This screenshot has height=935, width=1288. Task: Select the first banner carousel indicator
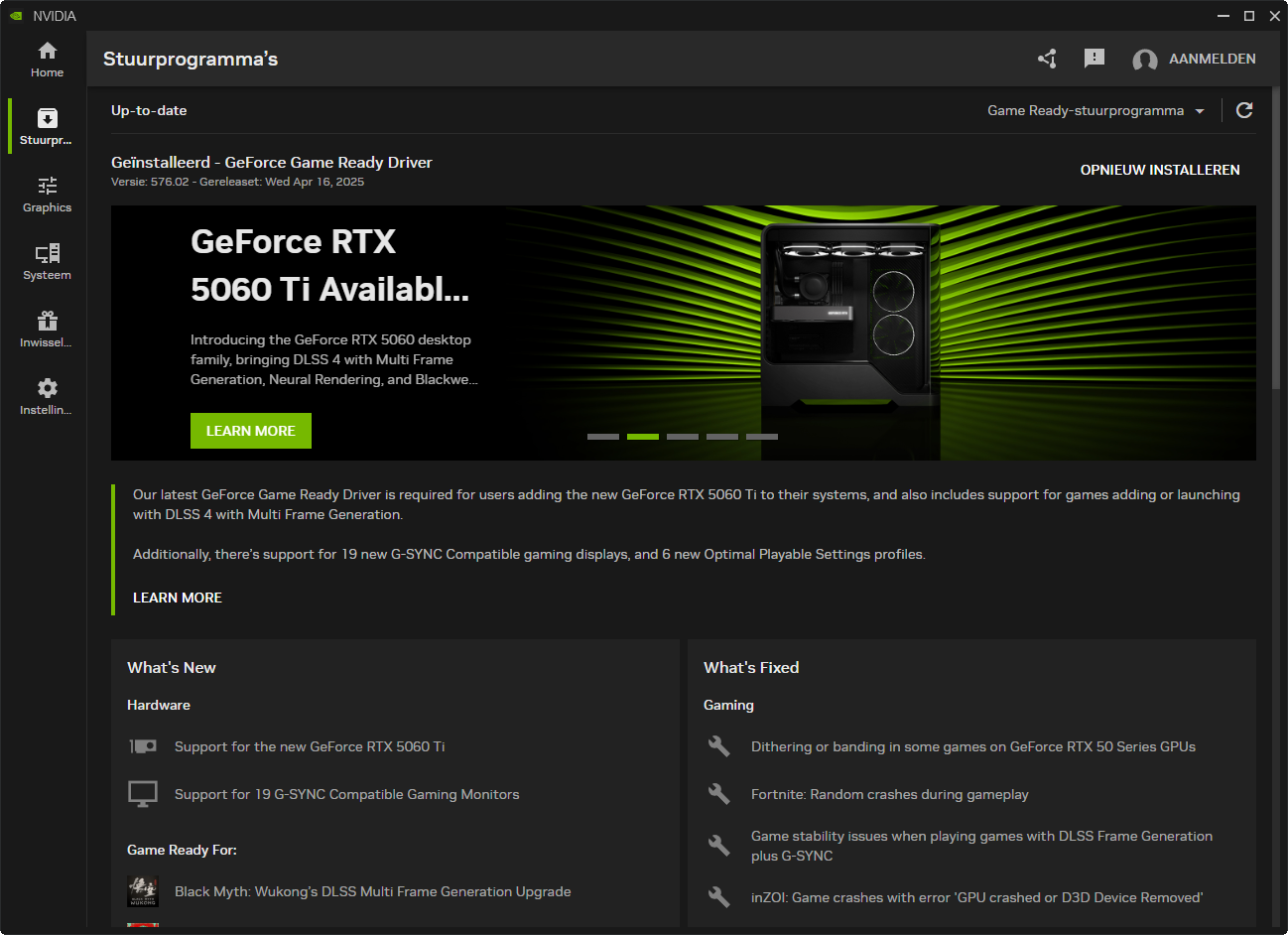603,437
